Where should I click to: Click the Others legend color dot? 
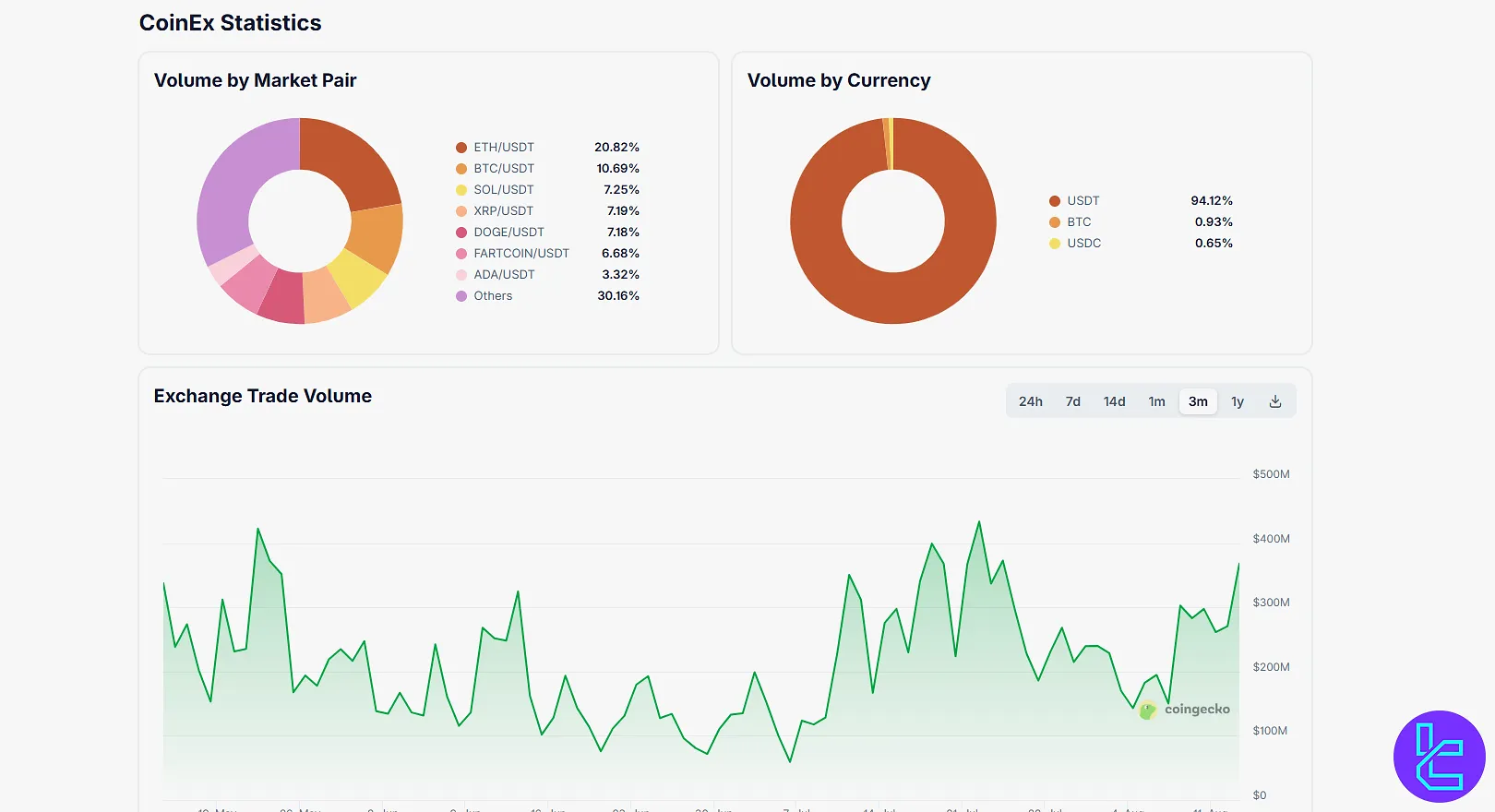coord(461,296)
